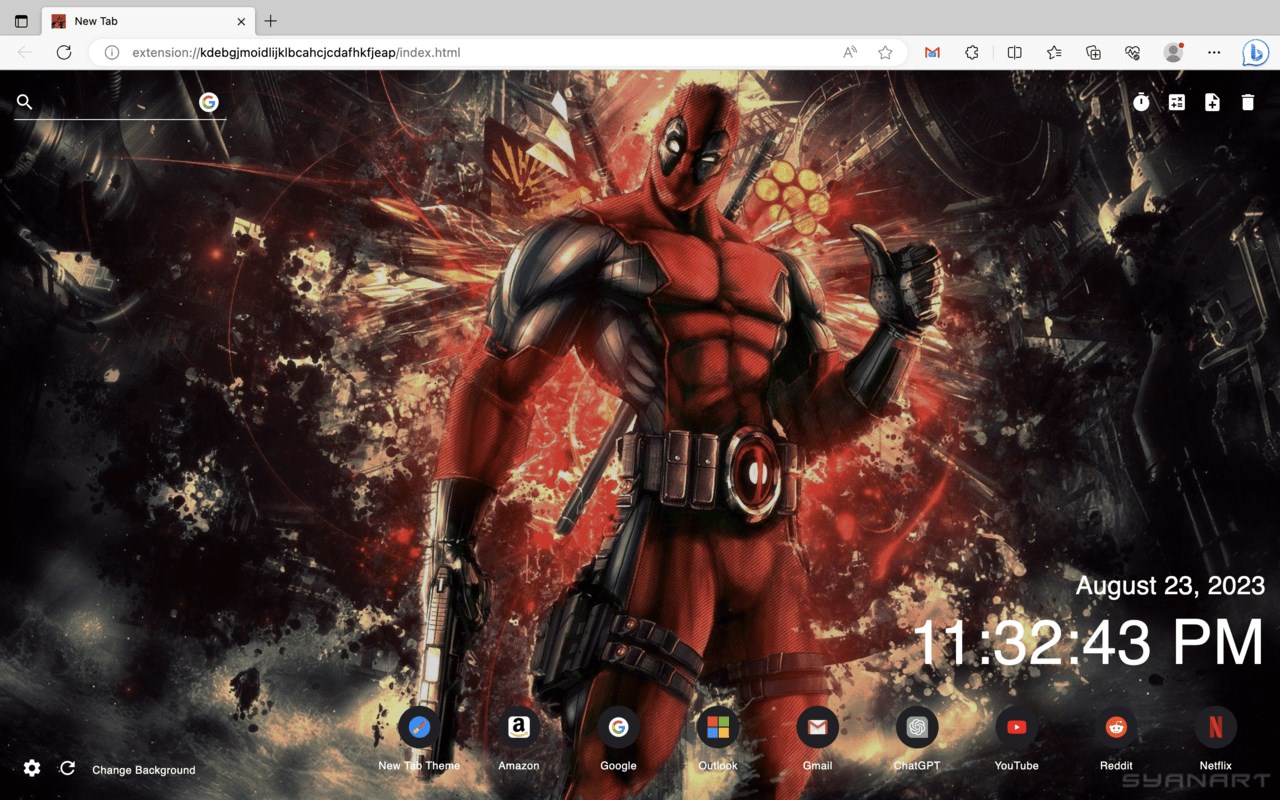The width and height of the screenshot is (1280, 800).
Task: Open the YouTube shortcut
Action: coord(1016,728)
